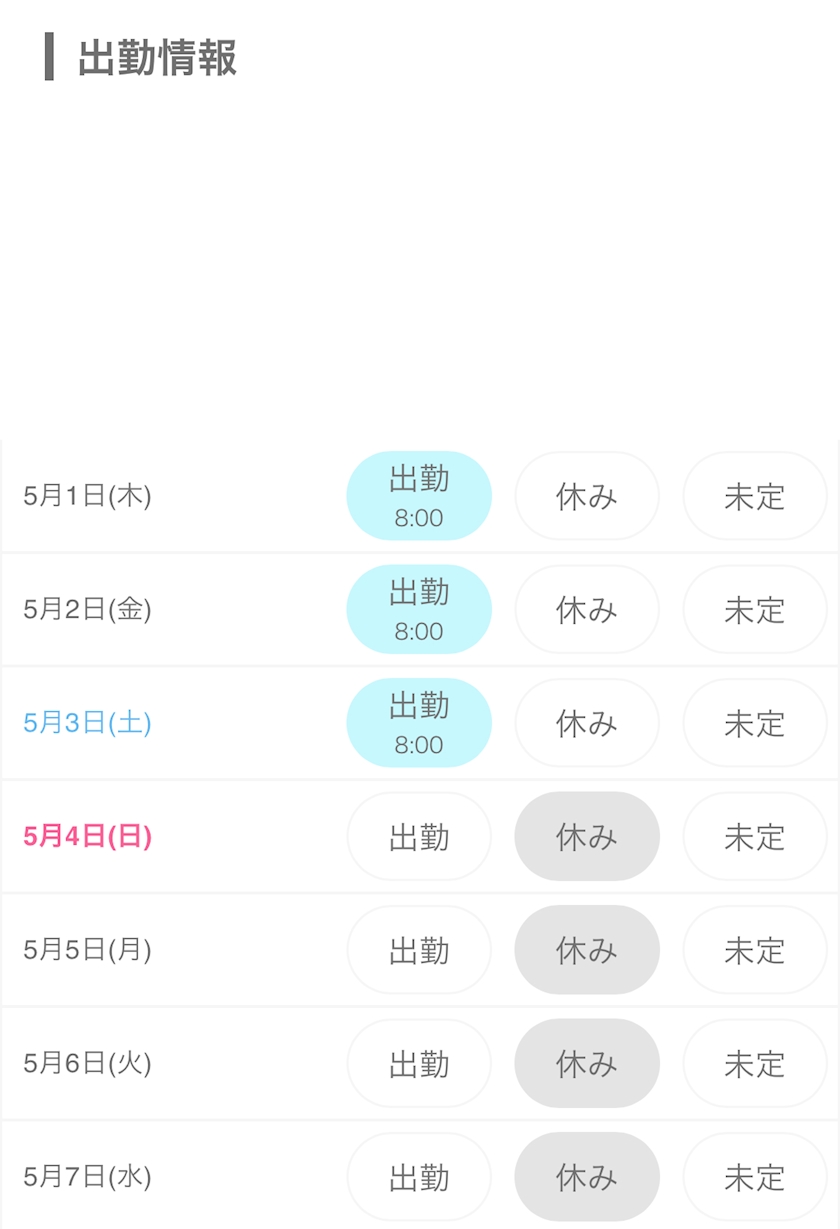Set 5月4日(日) to 未定
Screen dimensions: 840x1229
pyautogui.click(x=755, y=836)
